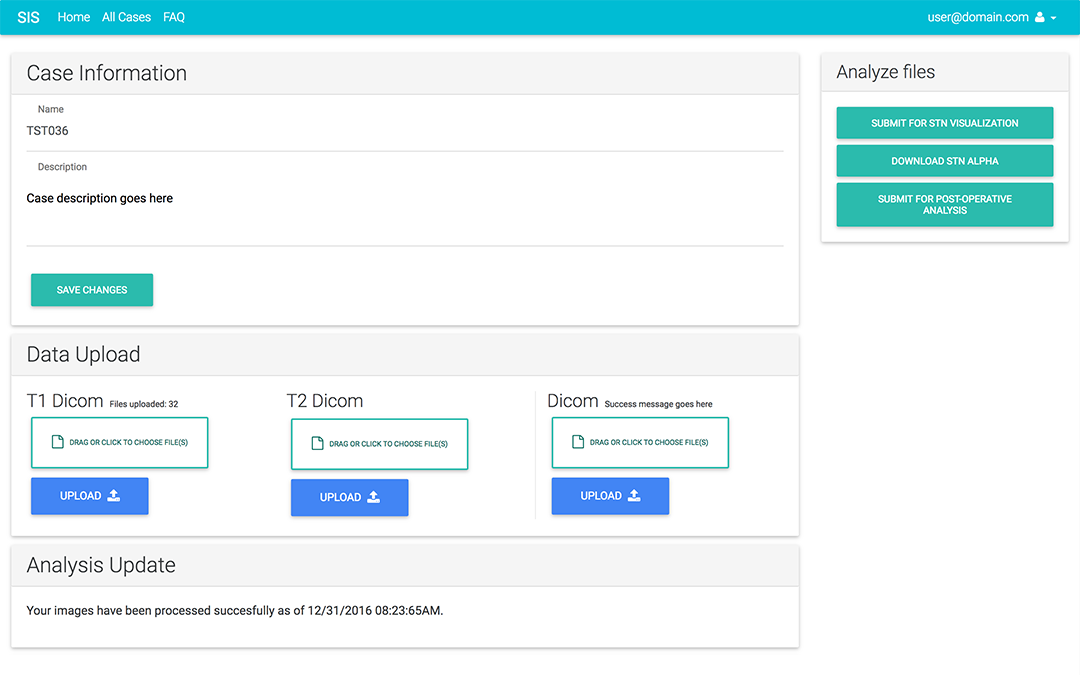Click Download STN Alpha button

tap(944, 161)
